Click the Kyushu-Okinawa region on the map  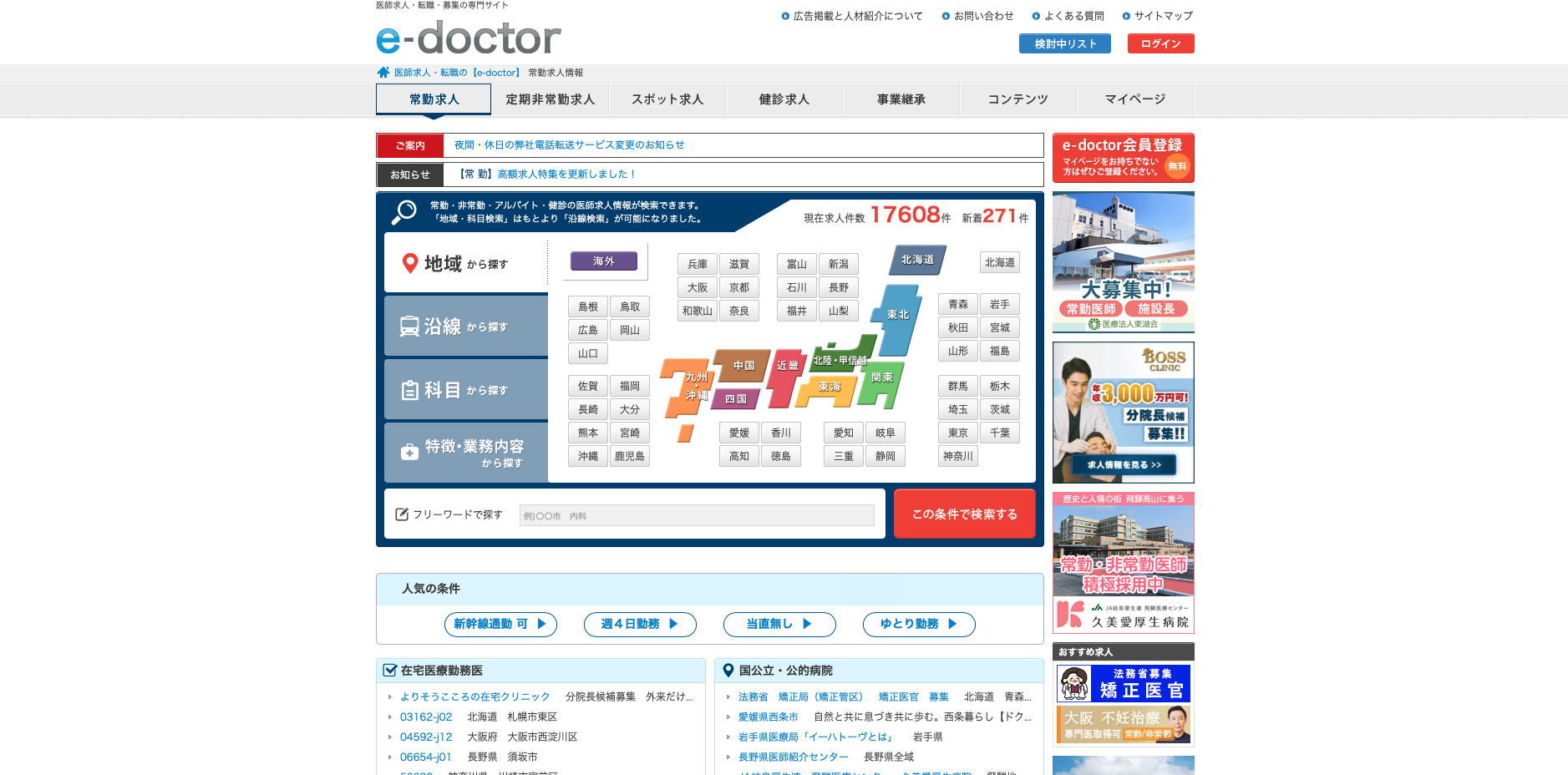click(x=687, y=390)
